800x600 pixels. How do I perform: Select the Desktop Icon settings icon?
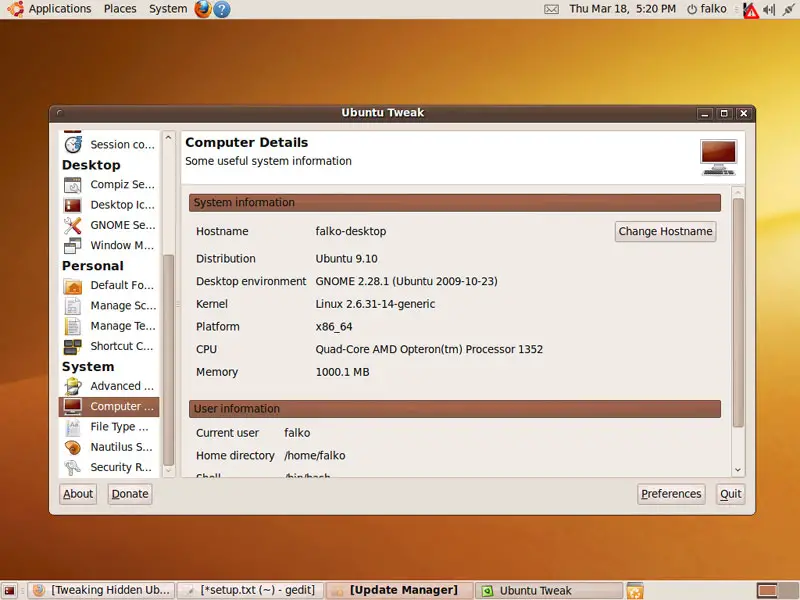(x=73, y=205)
